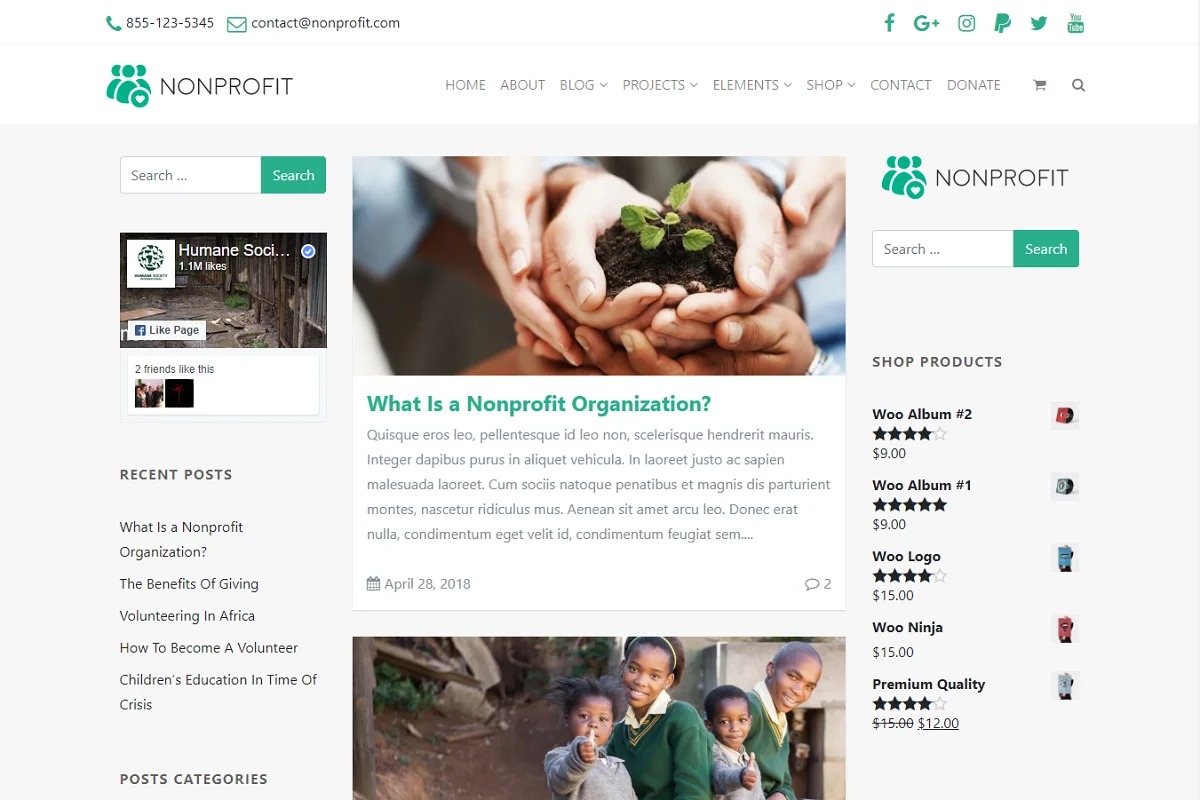Open 'What Is a Nonprofit Organization?' post title
This screenshot has width=1200, height=800.
(539, 404)
